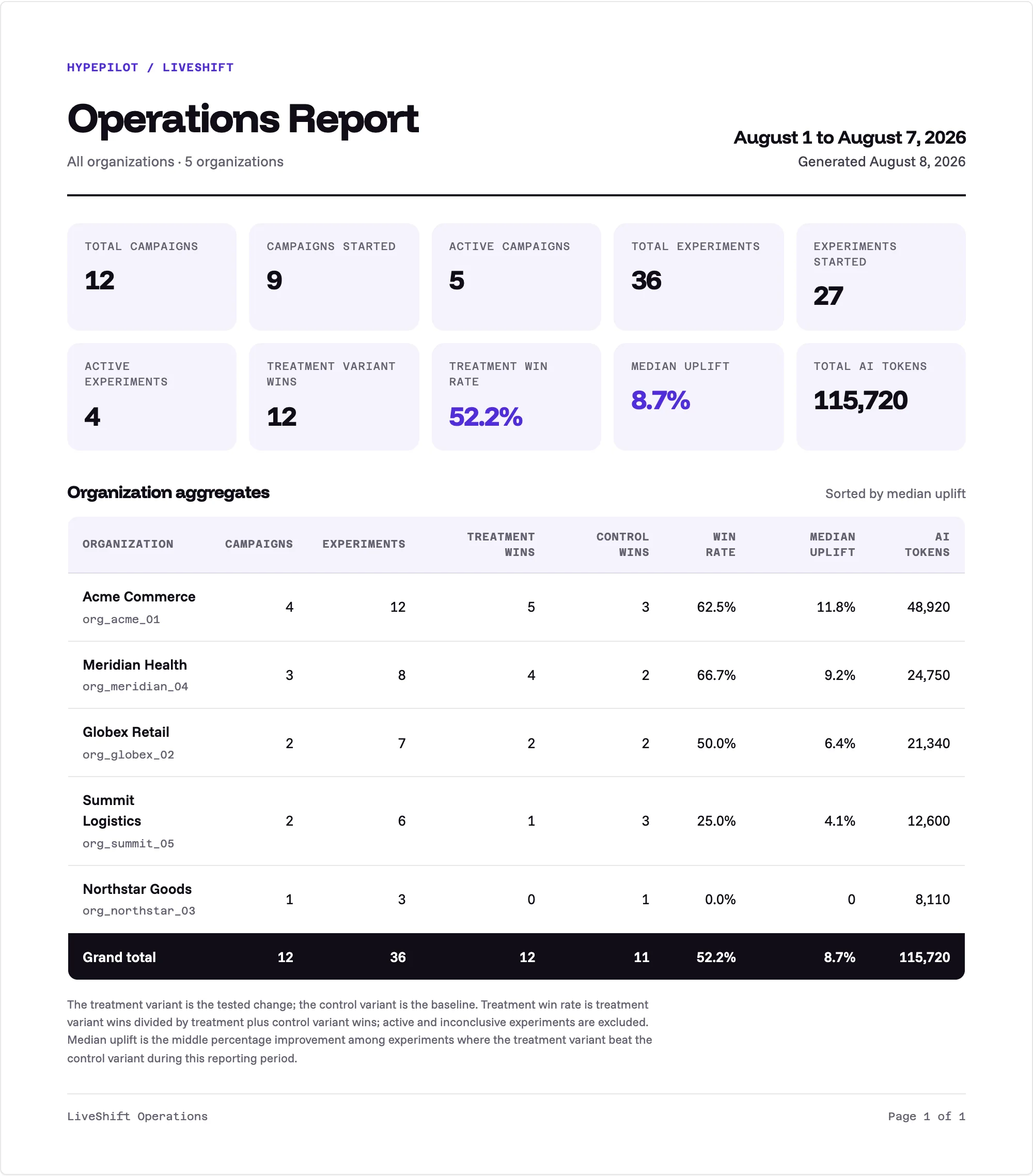The image size is (1033, 1176).
Task: Select the Experiments Started card value 27
Action: point(828,296)
